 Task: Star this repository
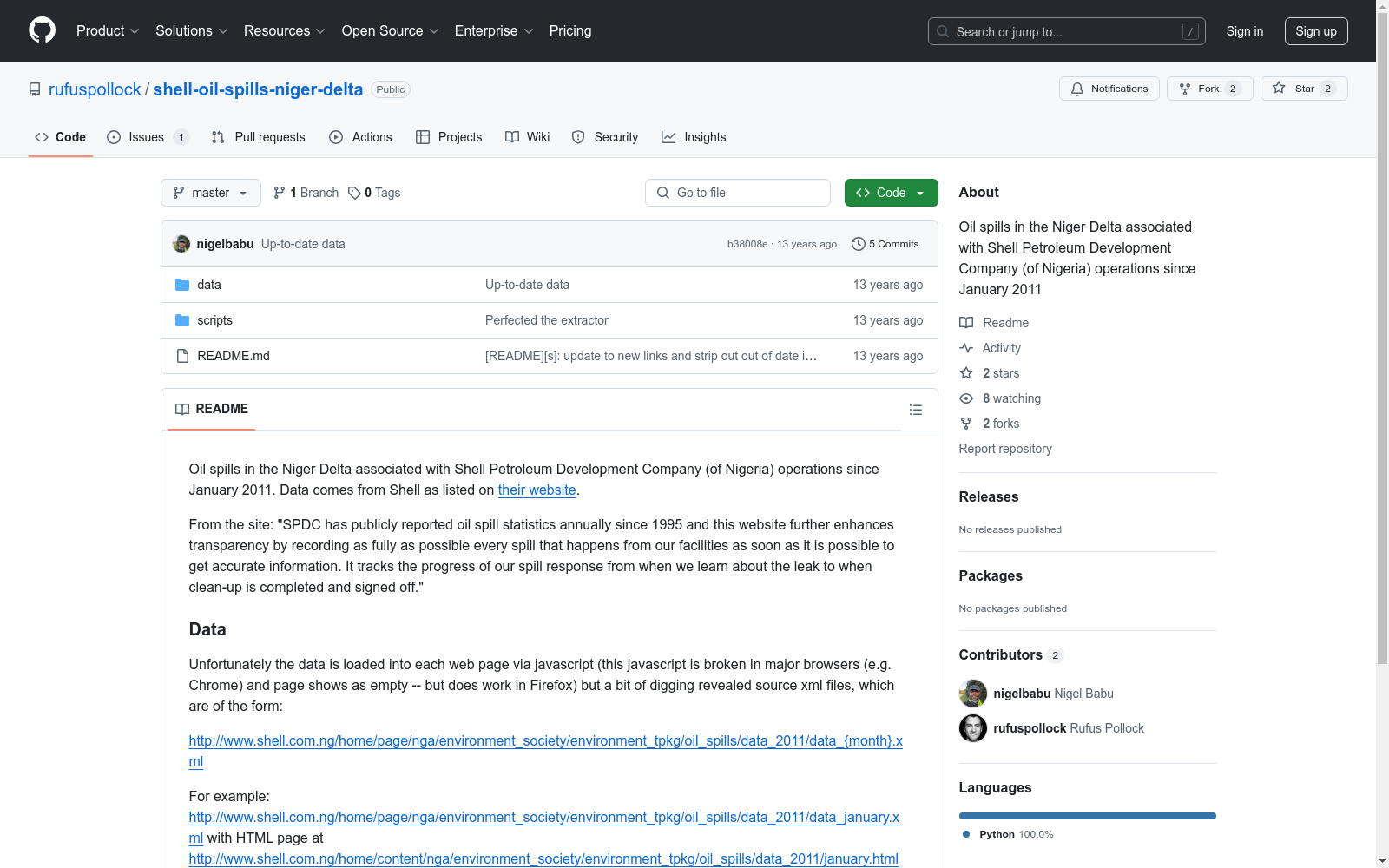pos(1304,89)
